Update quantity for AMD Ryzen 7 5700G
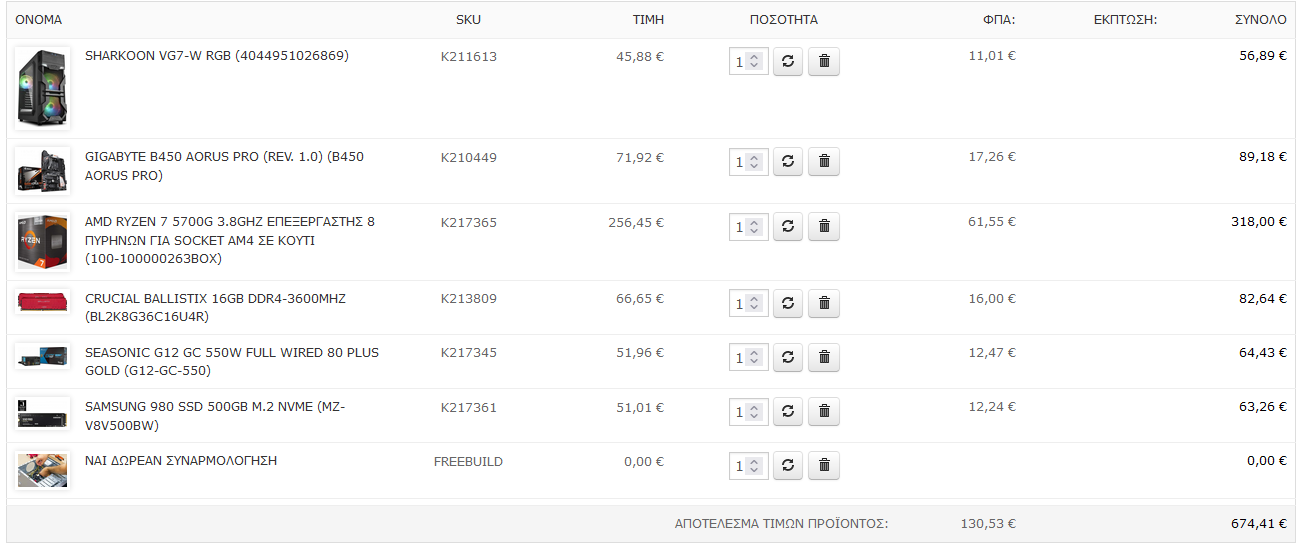This screenshot has height=545, width=1299. click(788, 227)
